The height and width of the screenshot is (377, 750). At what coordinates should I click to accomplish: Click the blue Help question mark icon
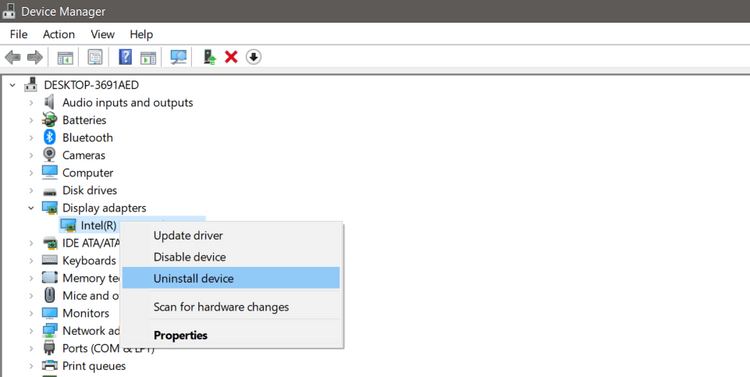click(125, 57)
